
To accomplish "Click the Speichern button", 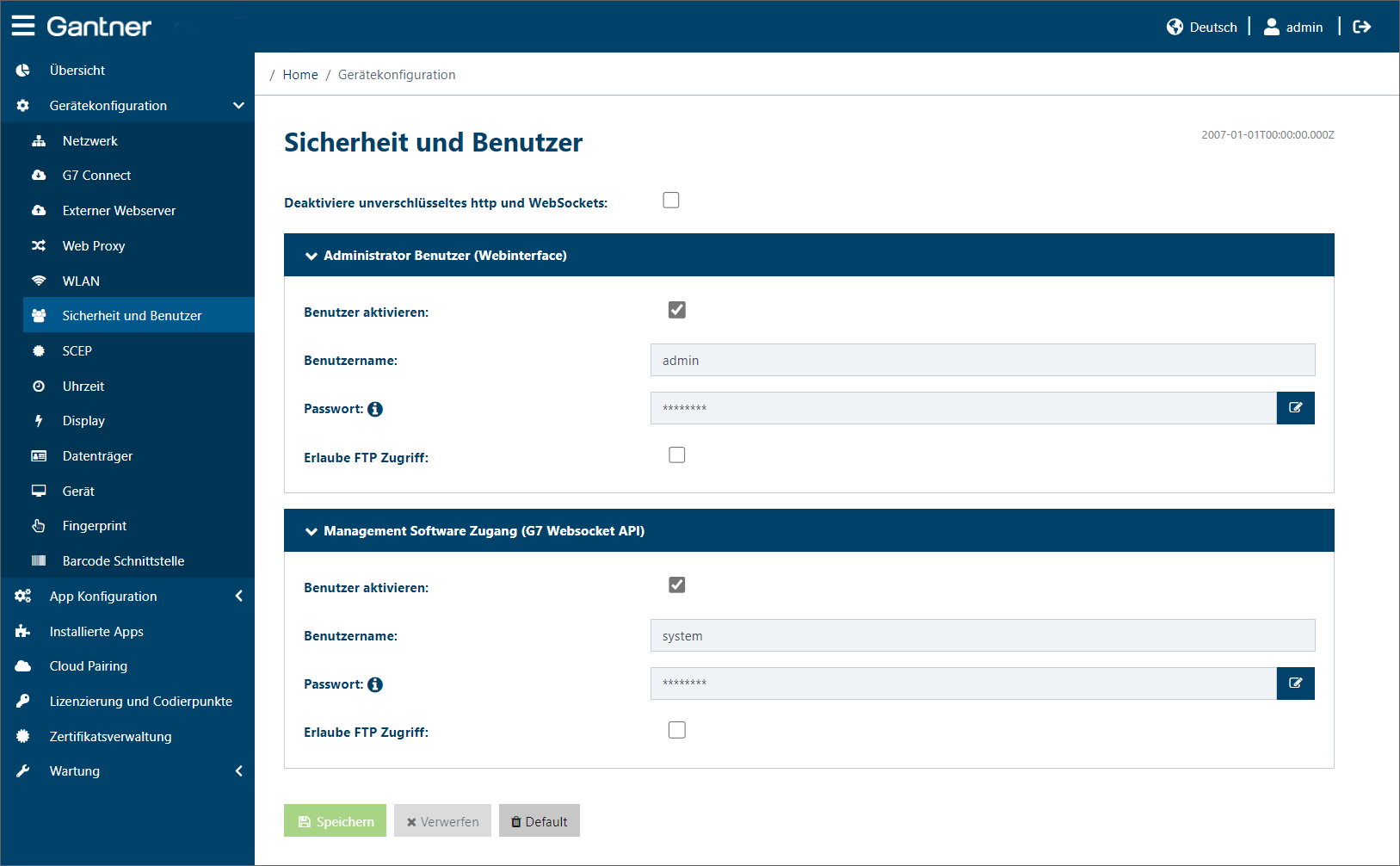I will (x=335, y=820).
